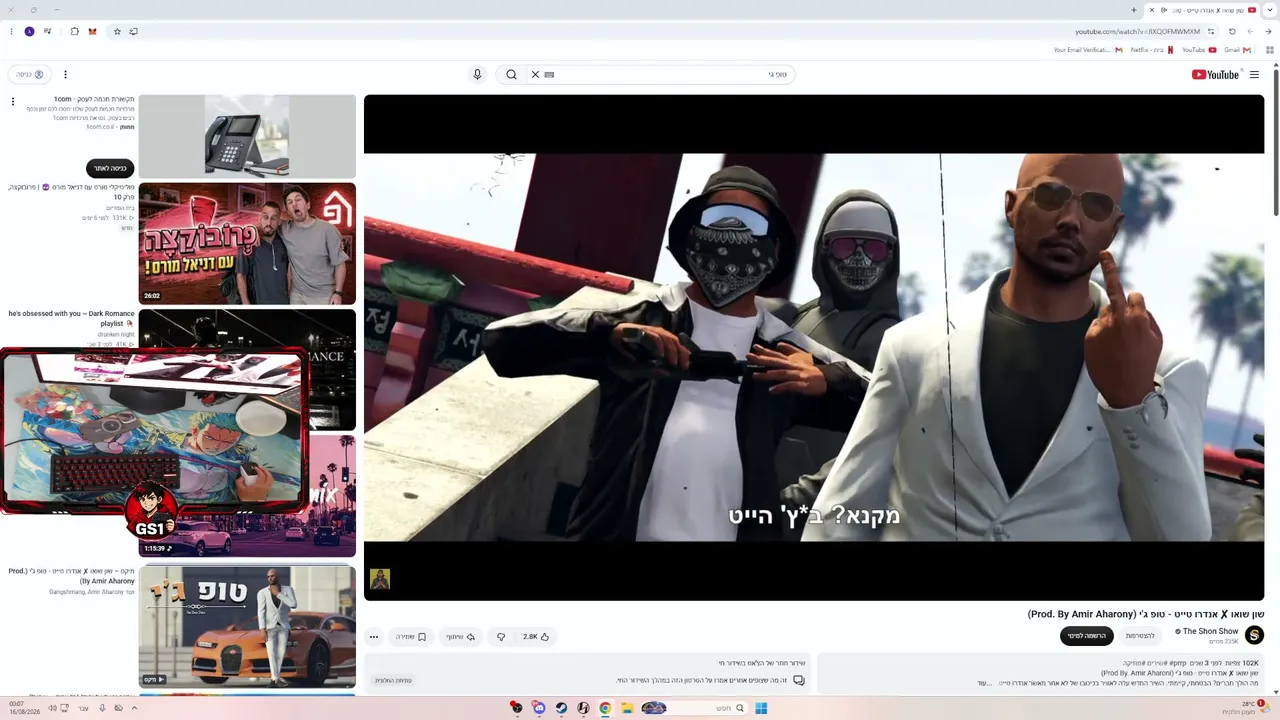Close the YouTube browser tab

tap(1152, 10)
